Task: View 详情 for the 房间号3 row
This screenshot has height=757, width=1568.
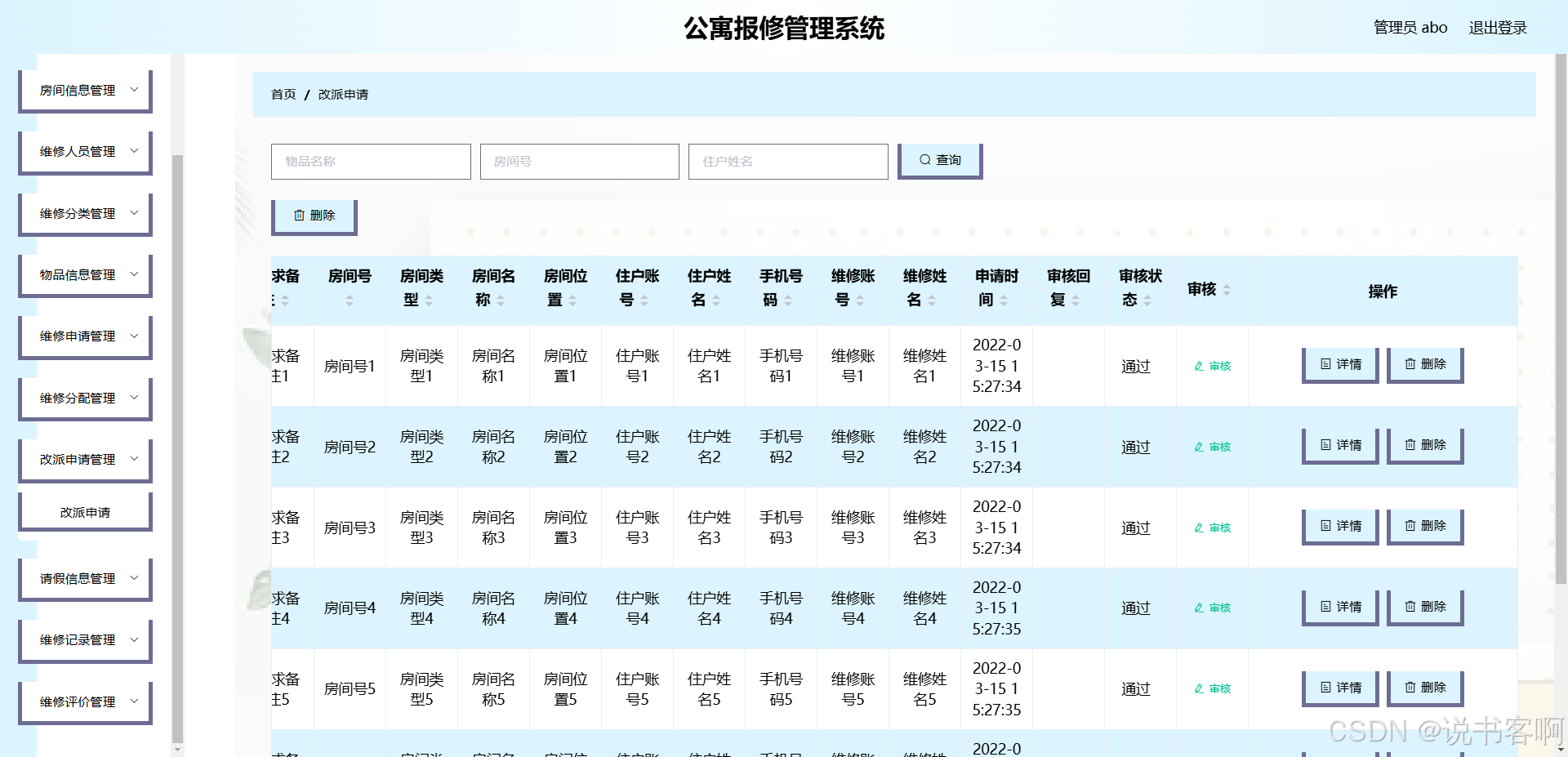Action: [x=1340, y=527]
